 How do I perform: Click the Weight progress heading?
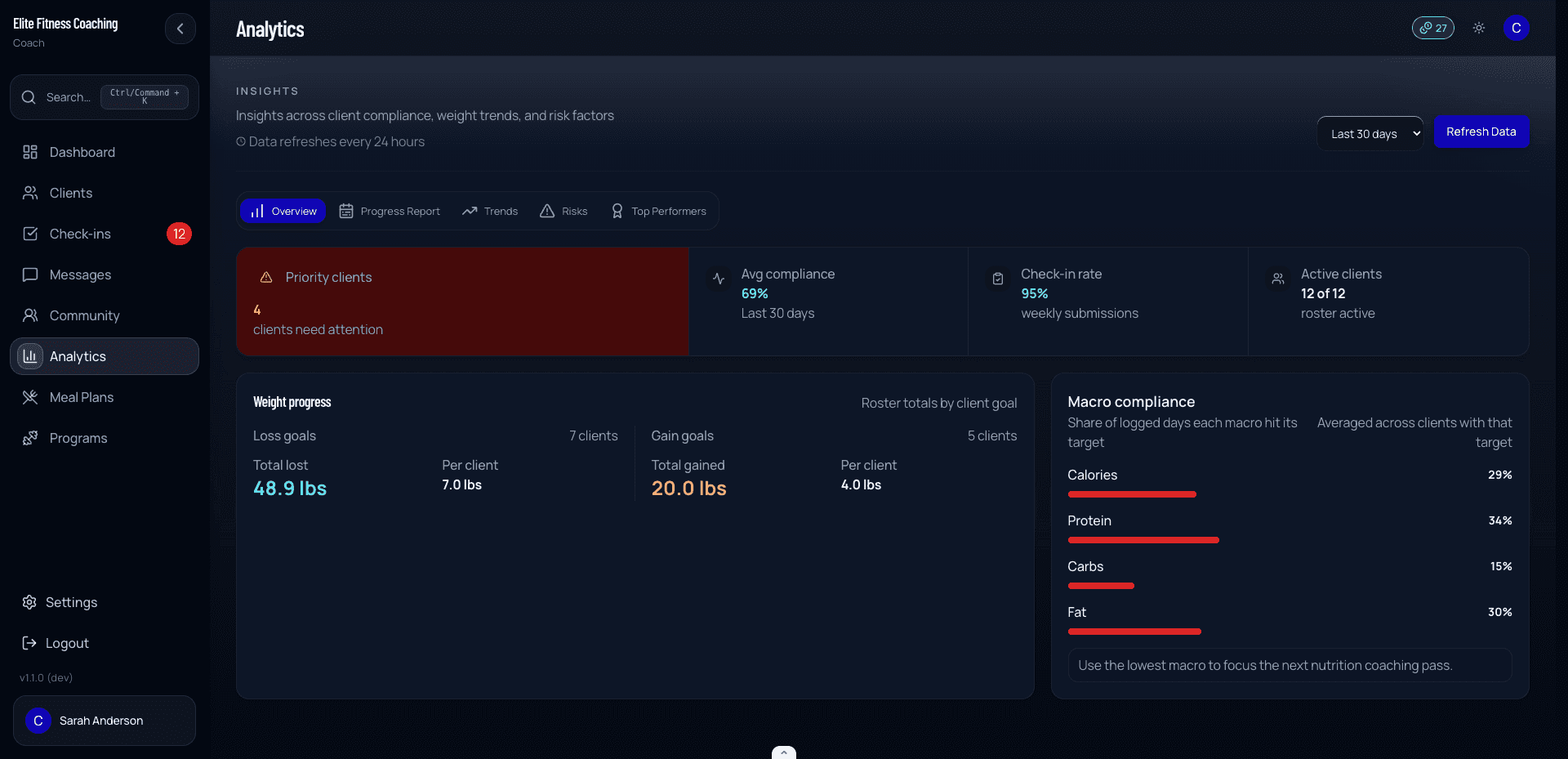pos(292,402)
